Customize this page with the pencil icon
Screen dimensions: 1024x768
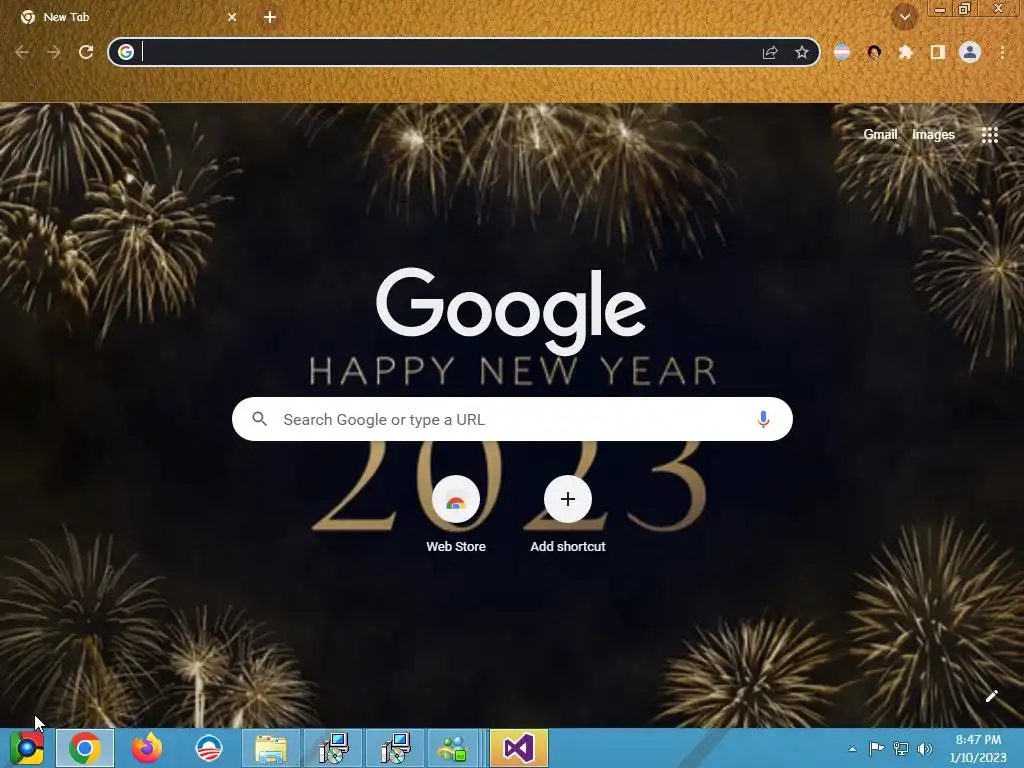tap(991, 696)
